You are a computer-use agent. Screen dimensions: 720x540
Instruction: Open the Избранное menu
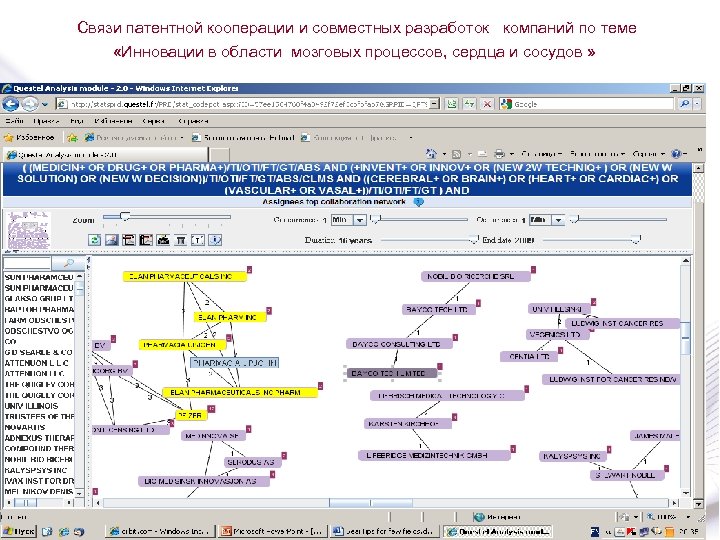click(x=113, y=121)
